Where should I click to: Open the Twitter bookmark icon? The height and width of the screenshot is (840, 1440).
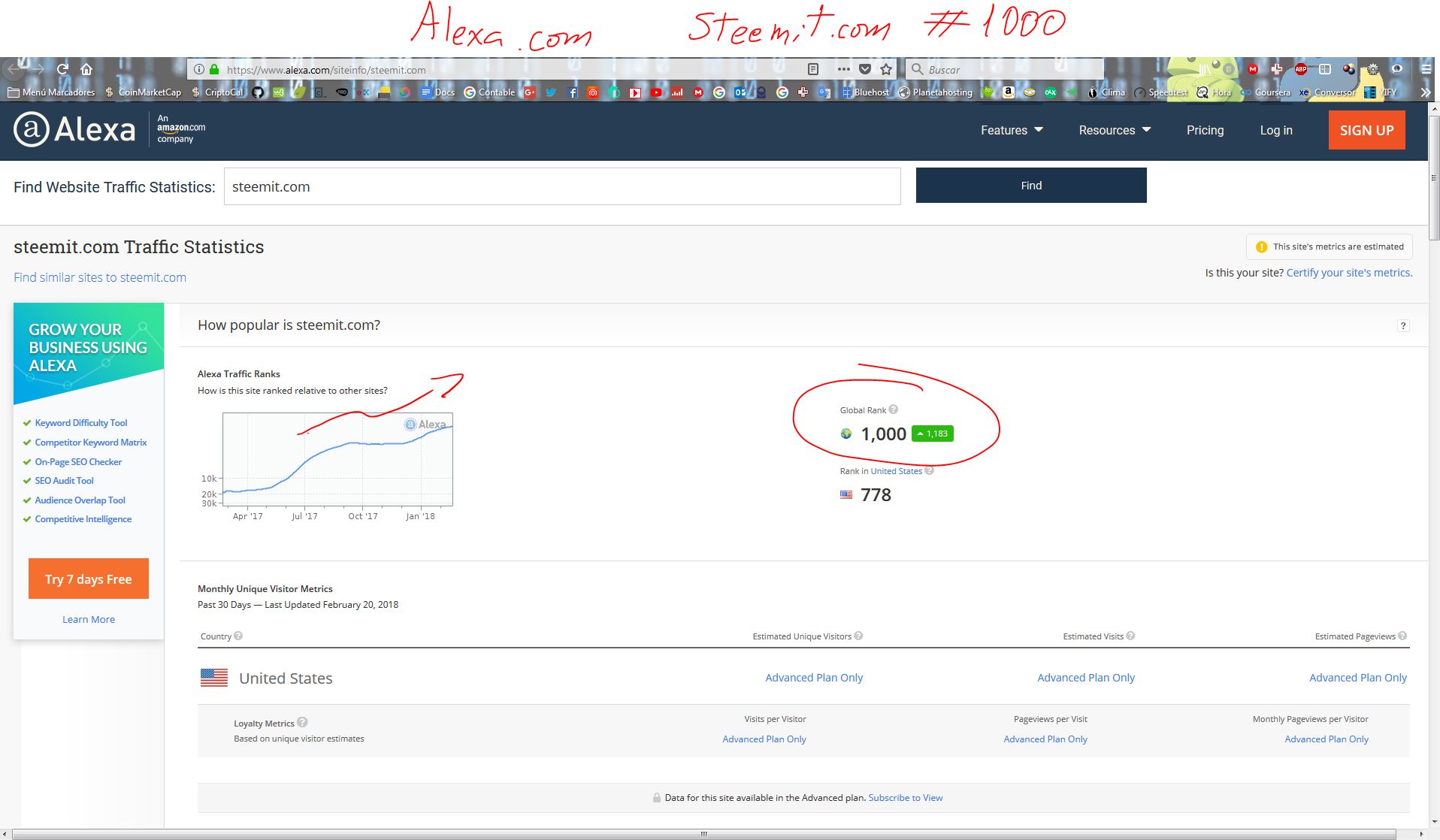tap(551, 92)
